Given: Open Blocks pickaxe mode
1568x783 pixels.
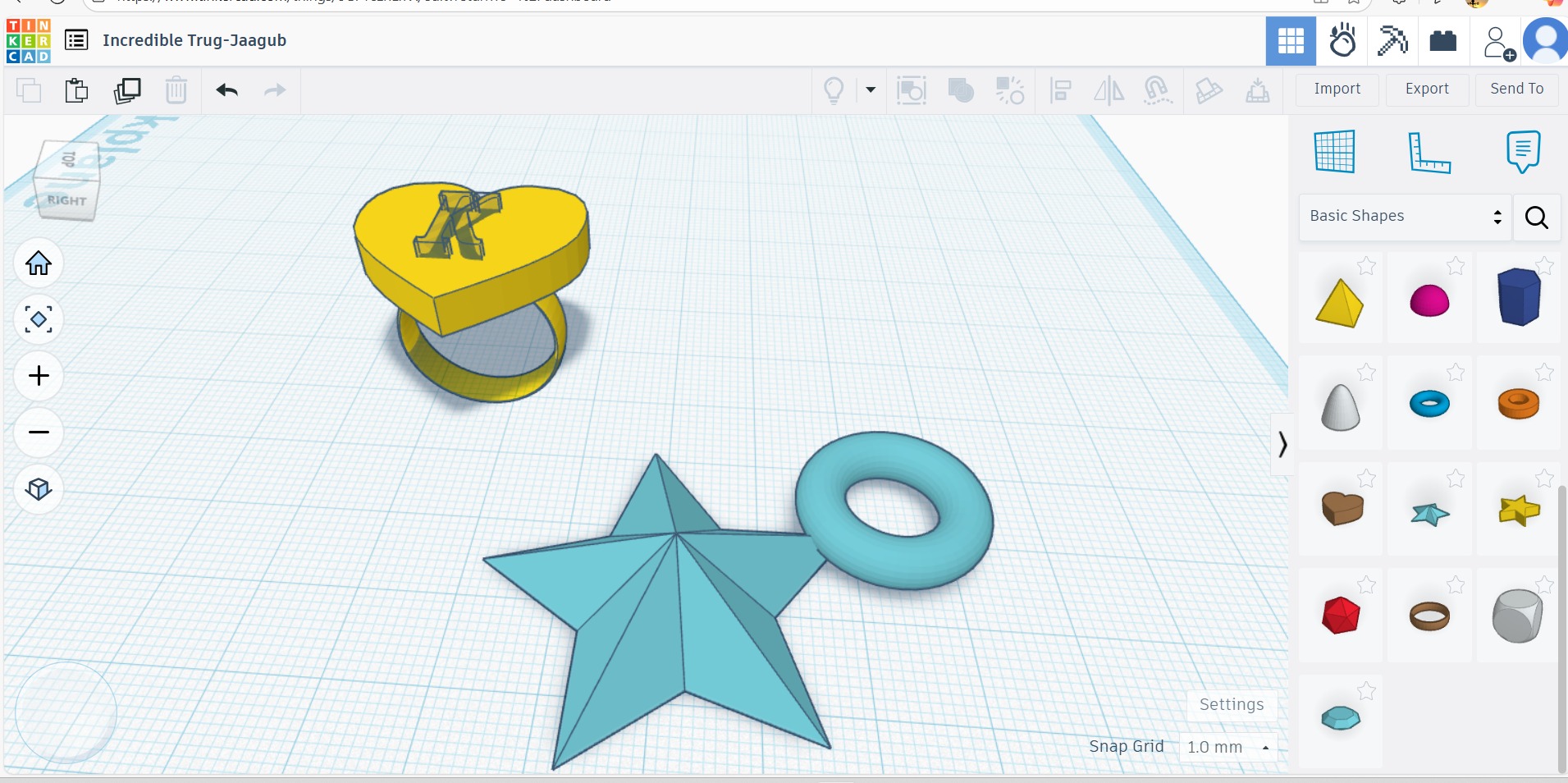Looking at the screenshot, I should (x=1392, y=40).
